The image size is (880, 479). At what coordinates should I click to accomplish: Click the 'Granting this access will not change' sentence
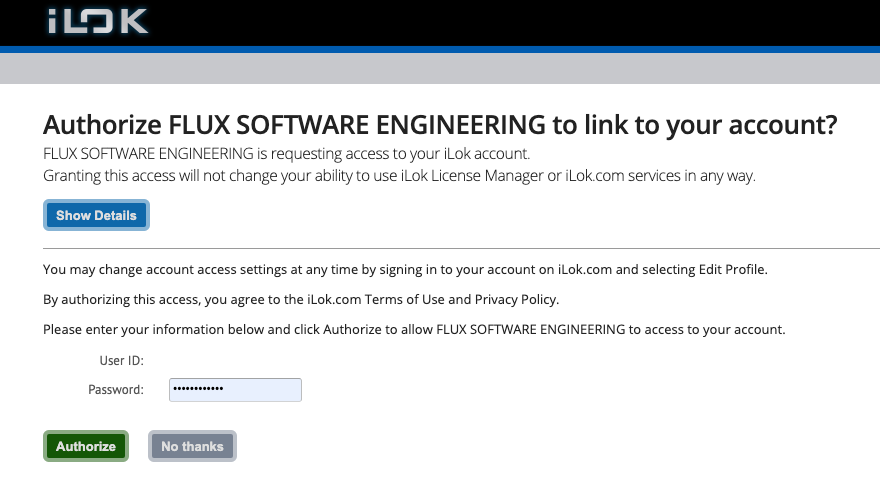click(x=400, y=176)
